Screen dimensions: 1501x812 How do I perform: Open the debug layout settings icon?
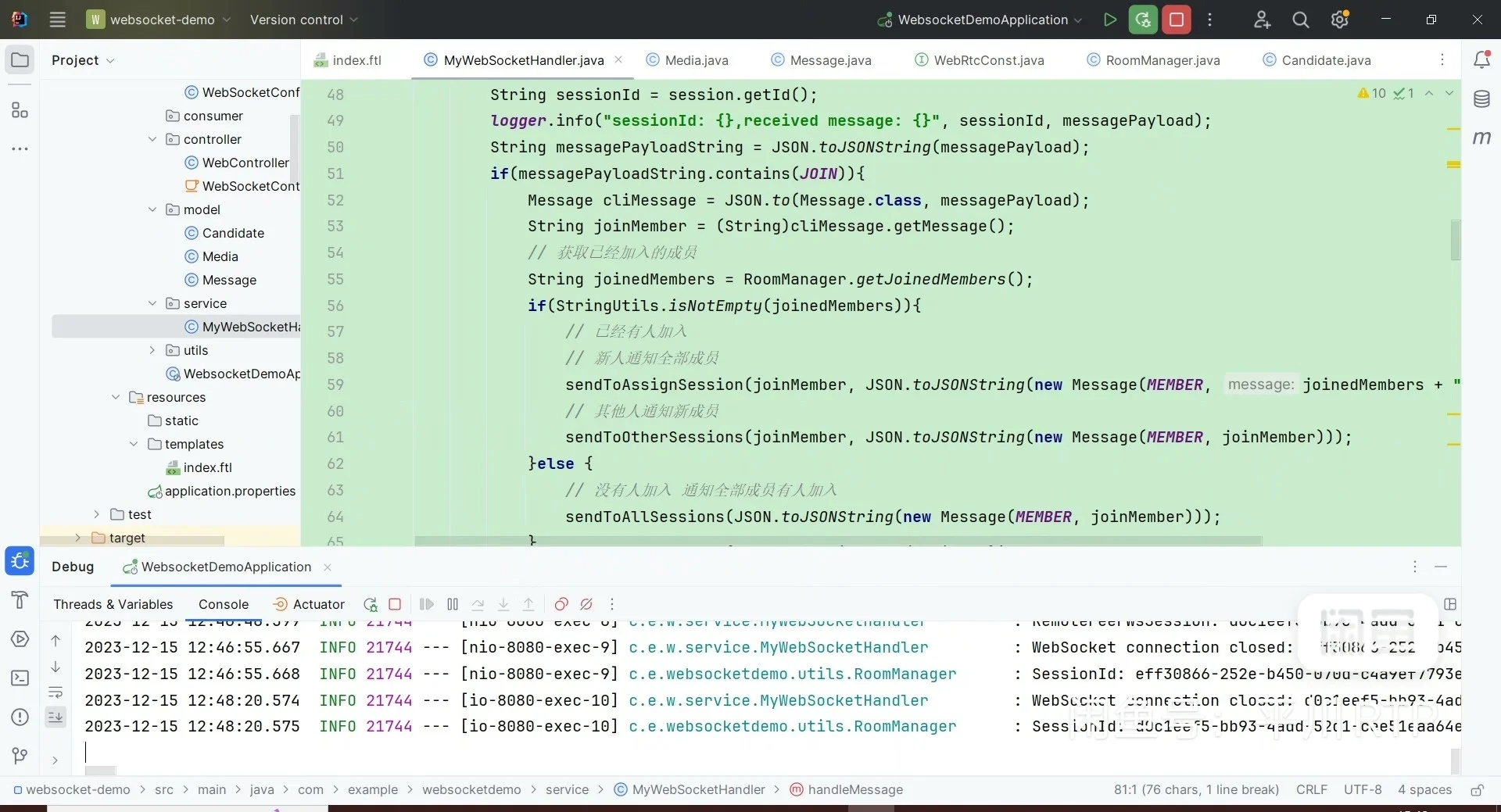[x=1450, y=604]
